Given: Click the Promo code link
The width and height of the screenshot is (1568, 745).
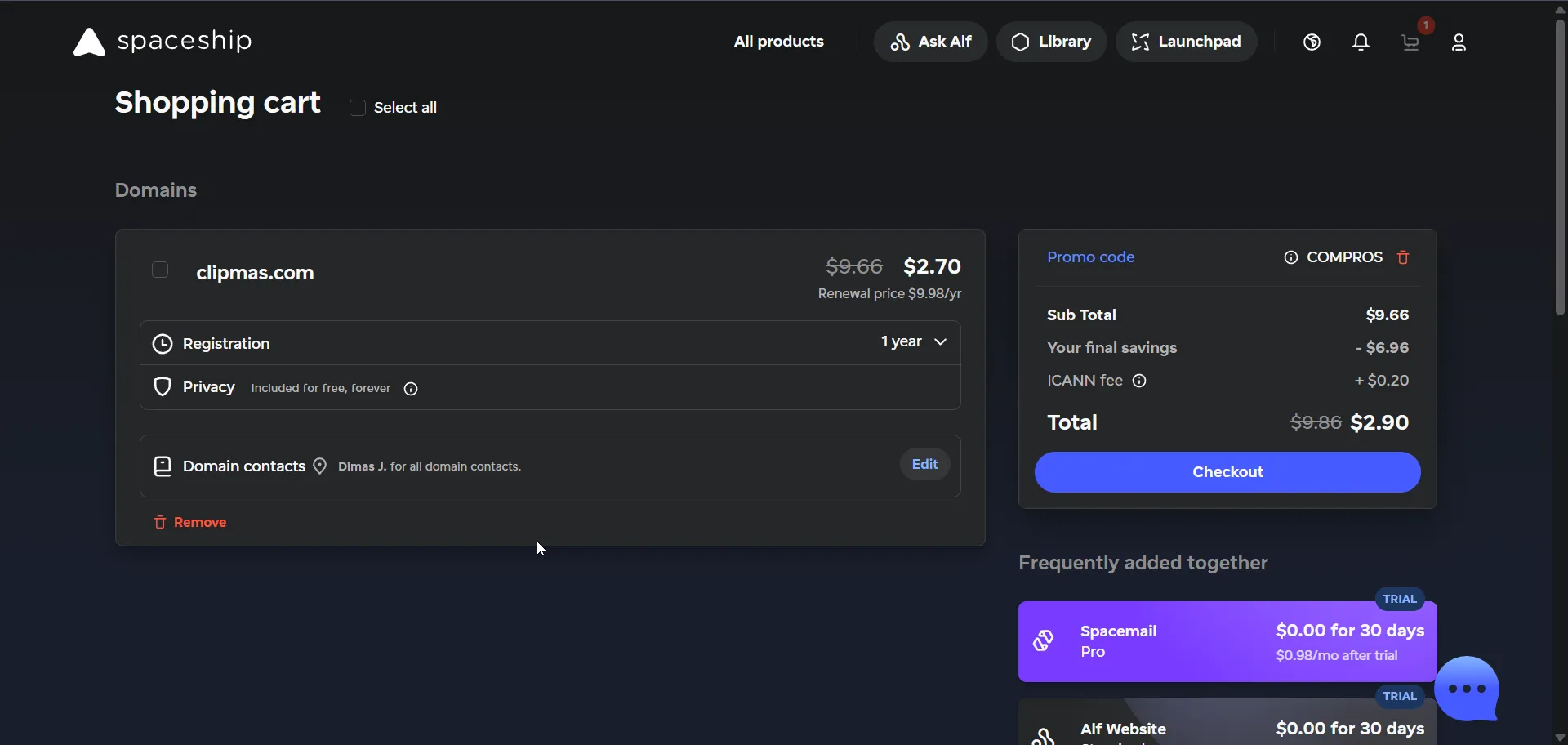Looking at the screenshot, I should (x=1090, y=257).
